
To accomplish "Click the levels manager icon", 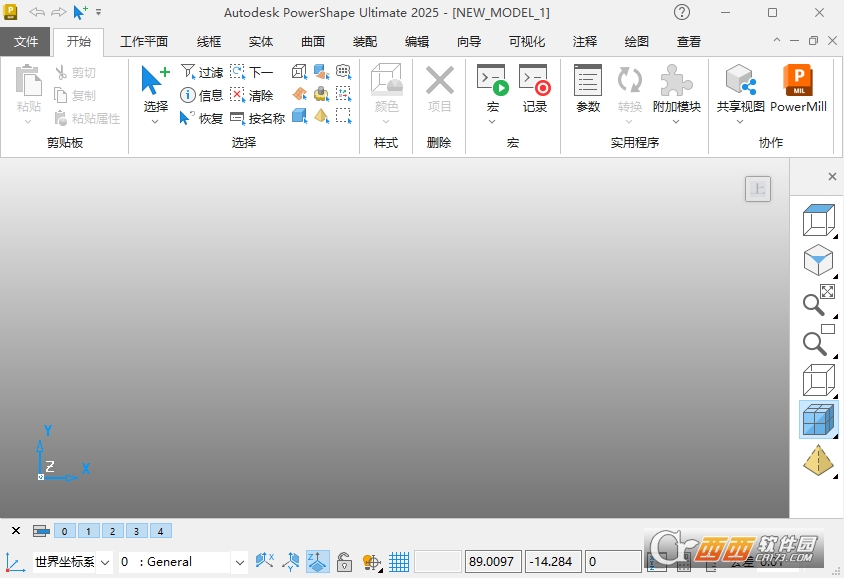I will (x=41, y=531).
